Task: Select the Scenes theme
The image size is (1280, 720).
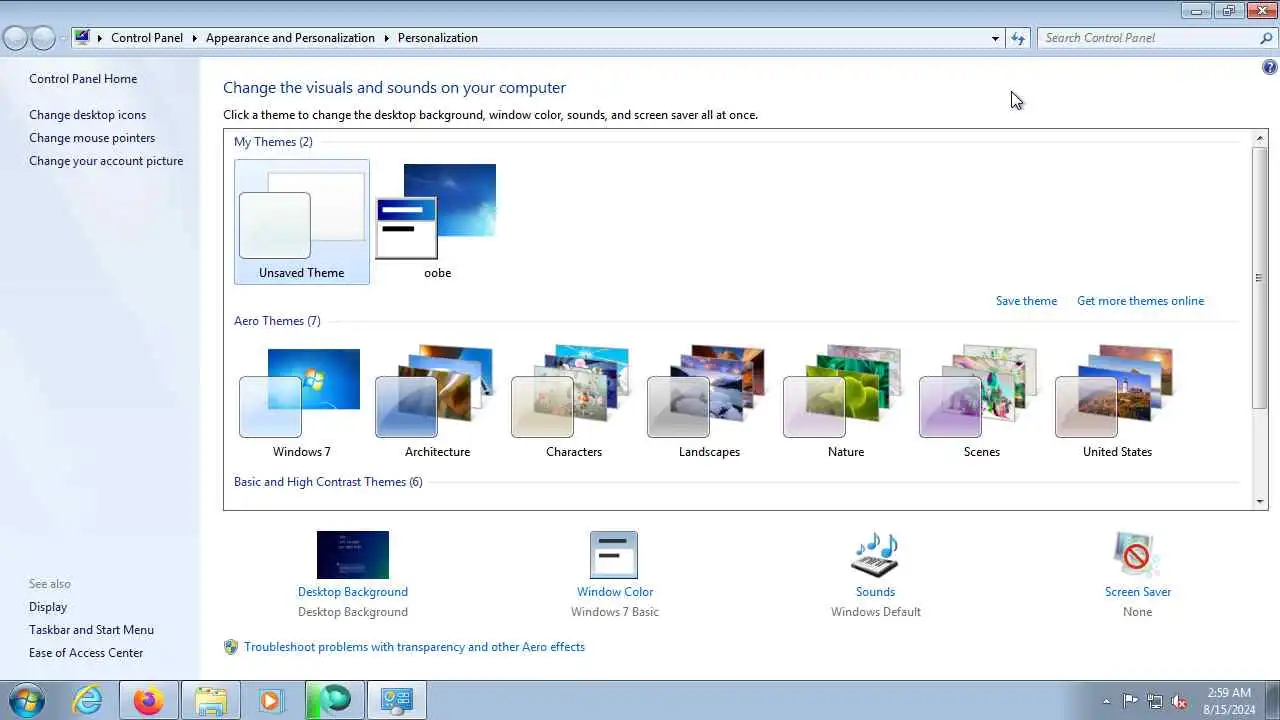Action: [981, 402]
